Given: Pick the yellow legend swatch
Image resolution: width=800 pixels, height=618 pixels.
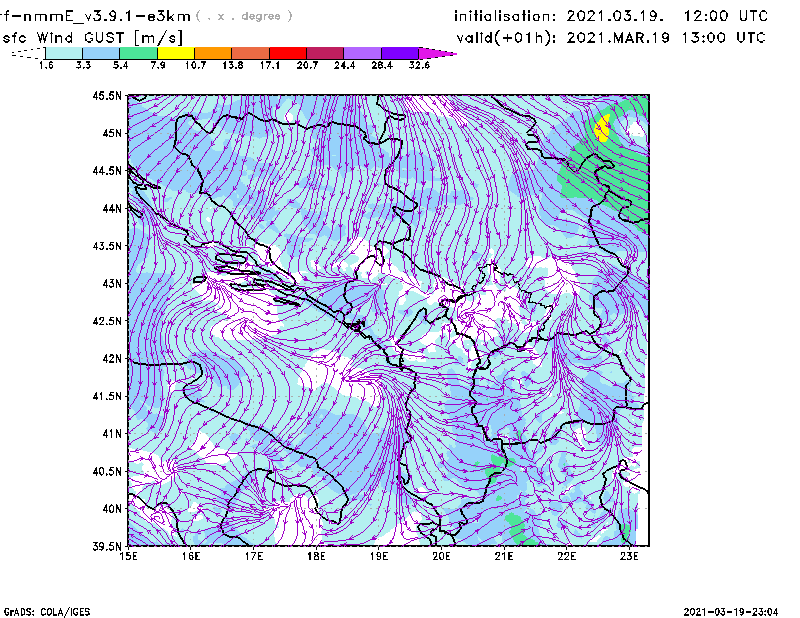Looking at the screenshot, I should pyautogui.click(x=176, y=53).
